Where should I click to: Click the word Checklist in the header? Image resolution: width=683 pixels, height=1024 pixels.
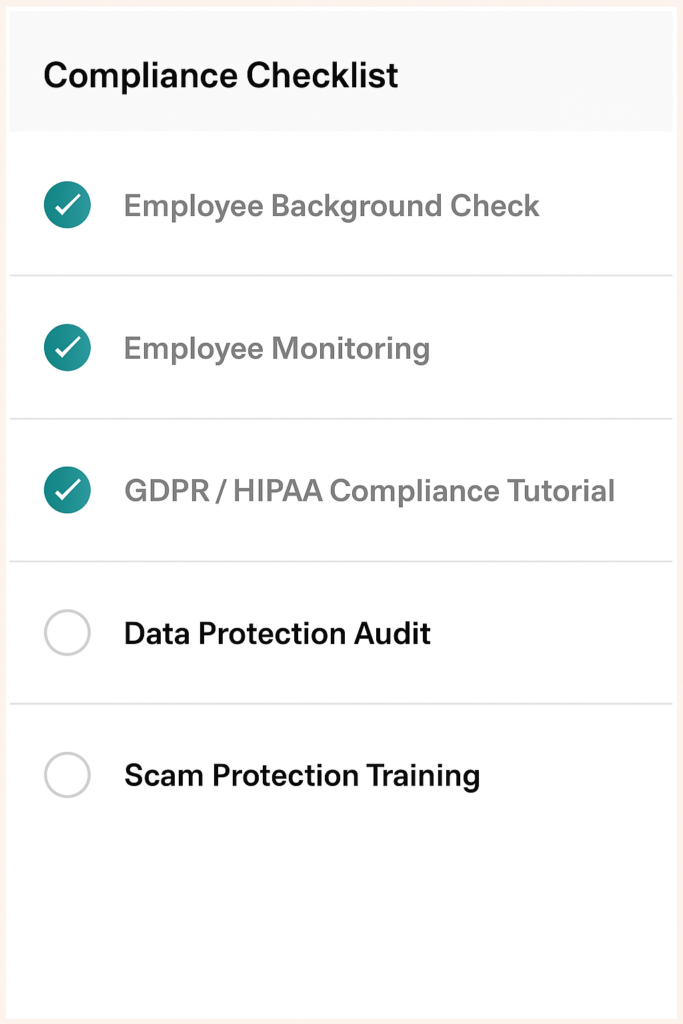coord(322,75)
